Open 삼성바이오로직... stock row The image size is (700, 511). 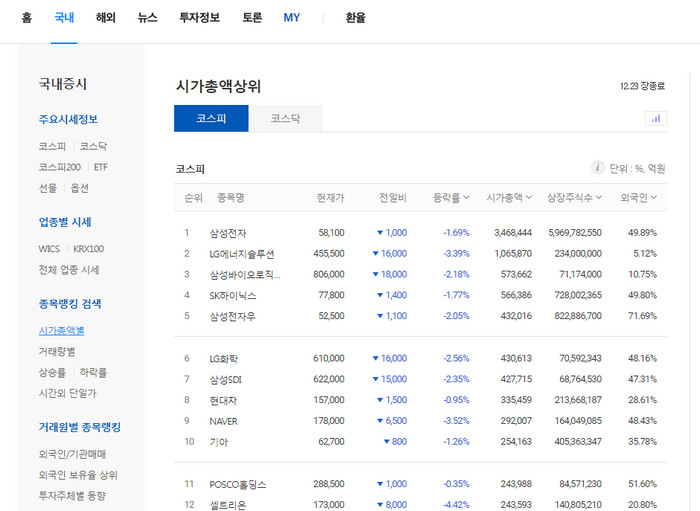245,274
